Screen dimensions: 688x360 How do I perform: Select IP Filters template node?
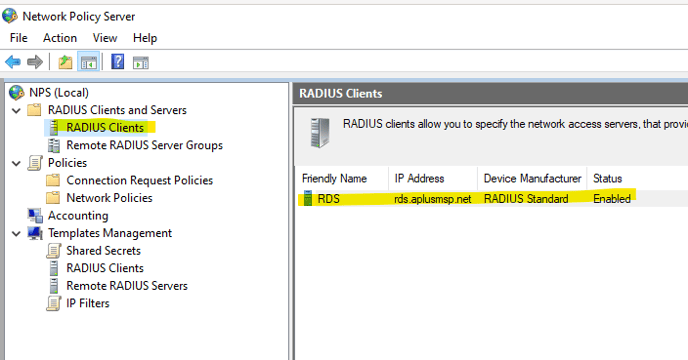click(88, 303)
